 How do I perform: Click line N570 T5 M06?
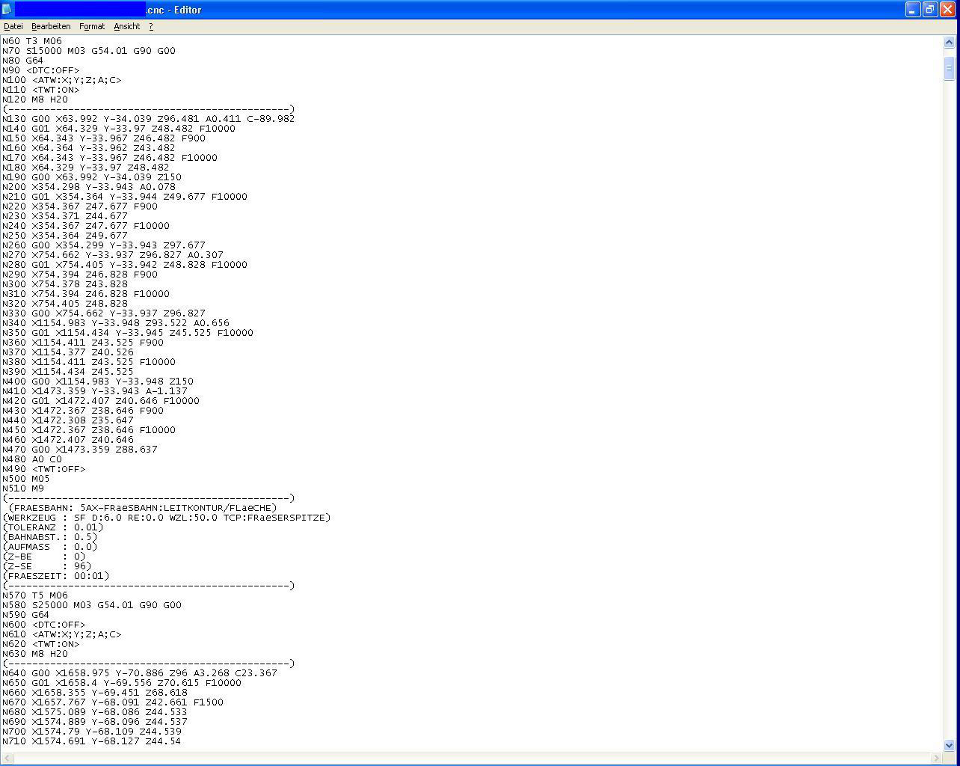35,595
